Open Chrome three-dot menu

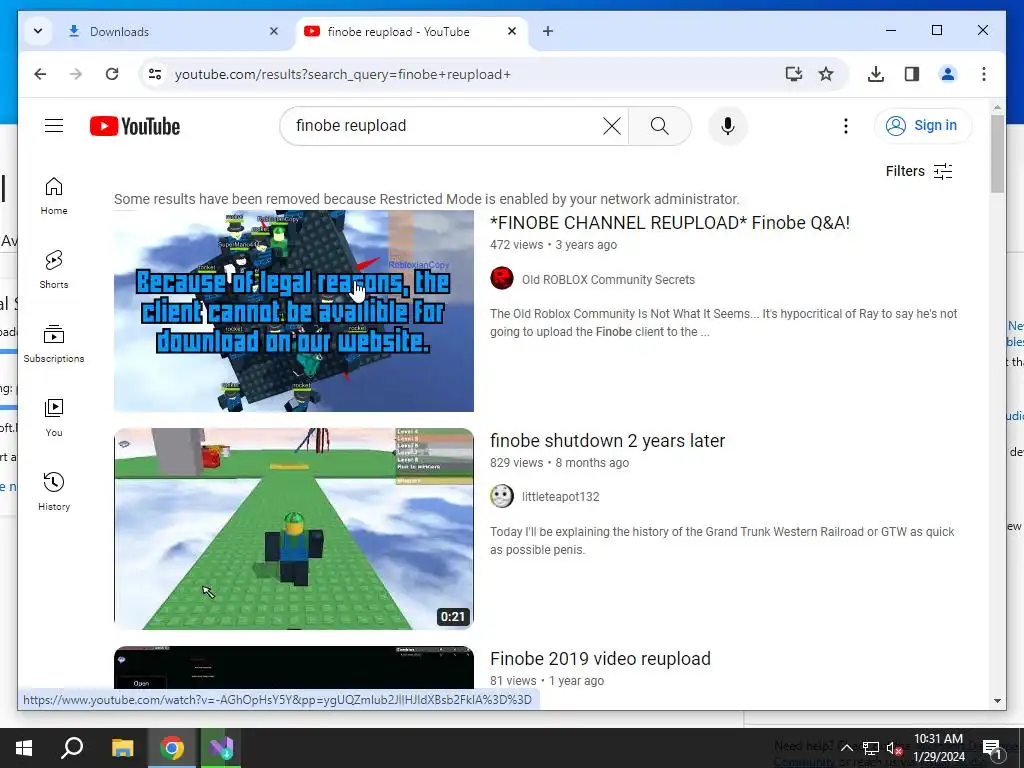pos(984,74)
